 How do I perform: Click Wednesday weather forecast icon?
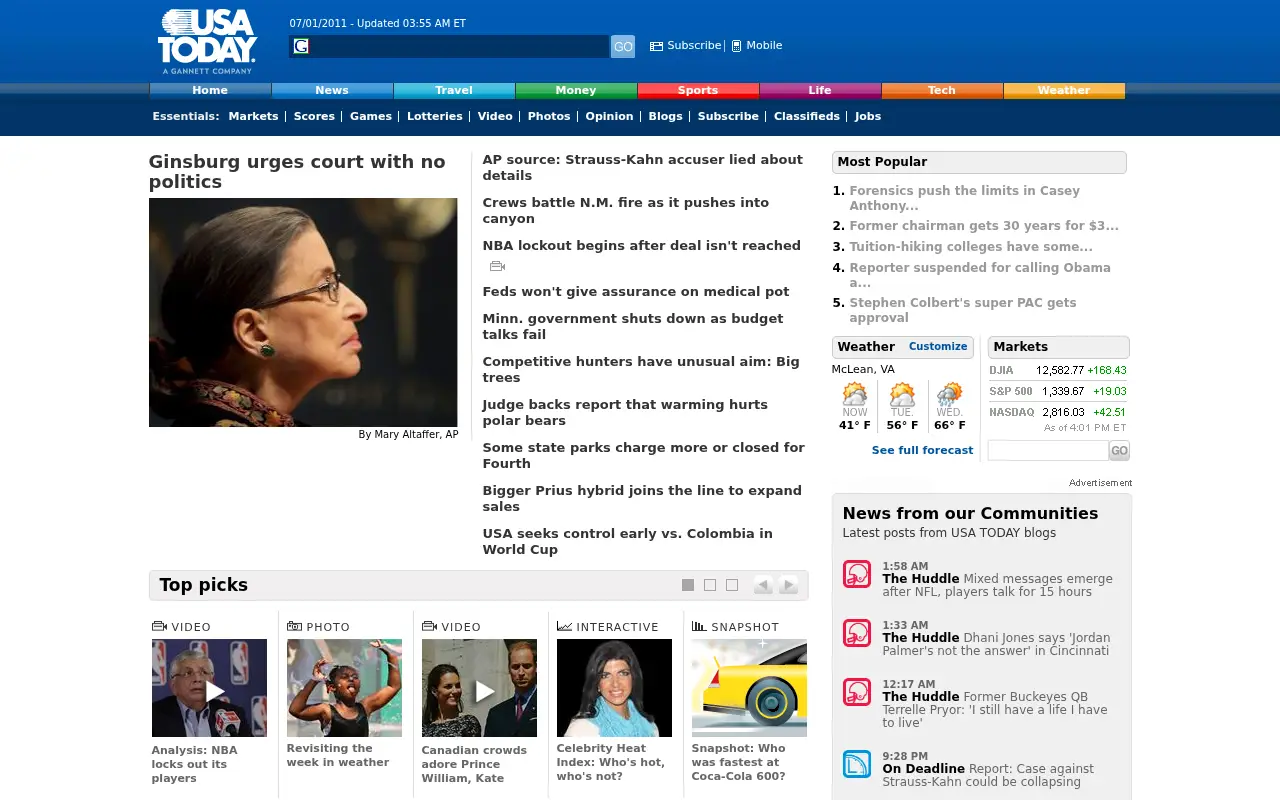click(x=949, y=394)
